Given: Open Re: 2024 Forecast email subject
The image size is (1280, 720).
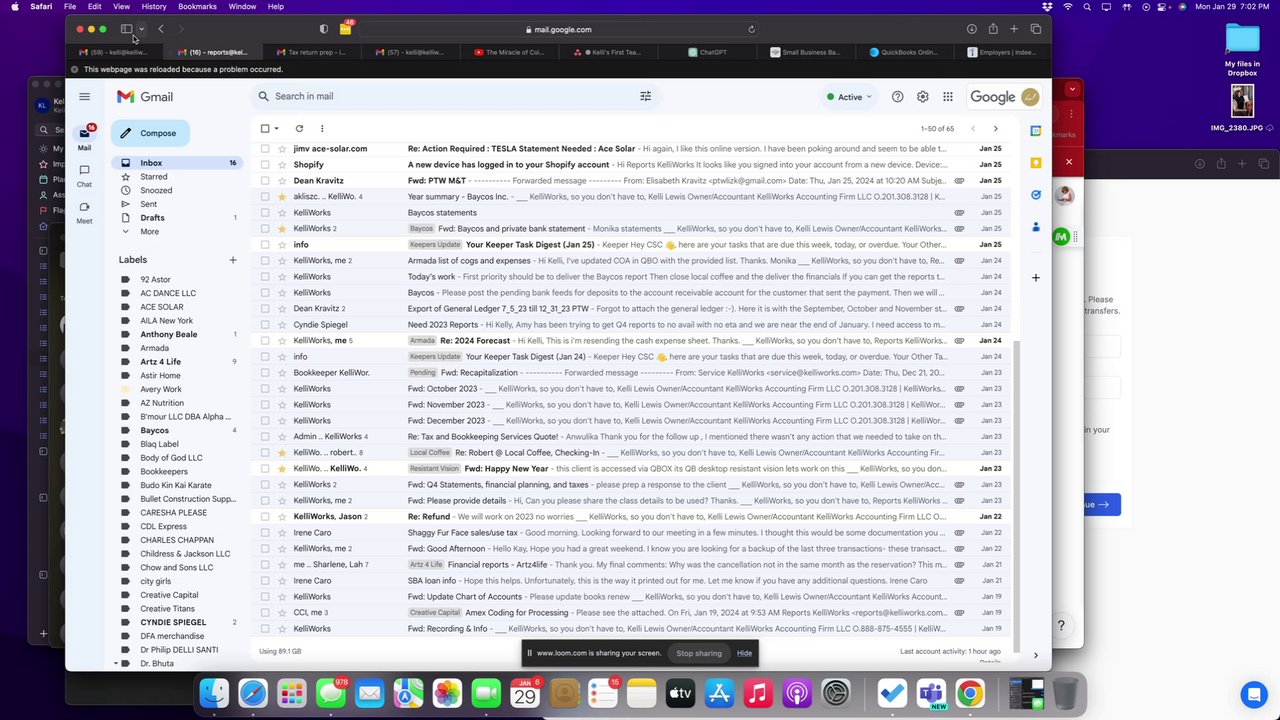Looking at the screenshot, I should [x=474, y=340].
